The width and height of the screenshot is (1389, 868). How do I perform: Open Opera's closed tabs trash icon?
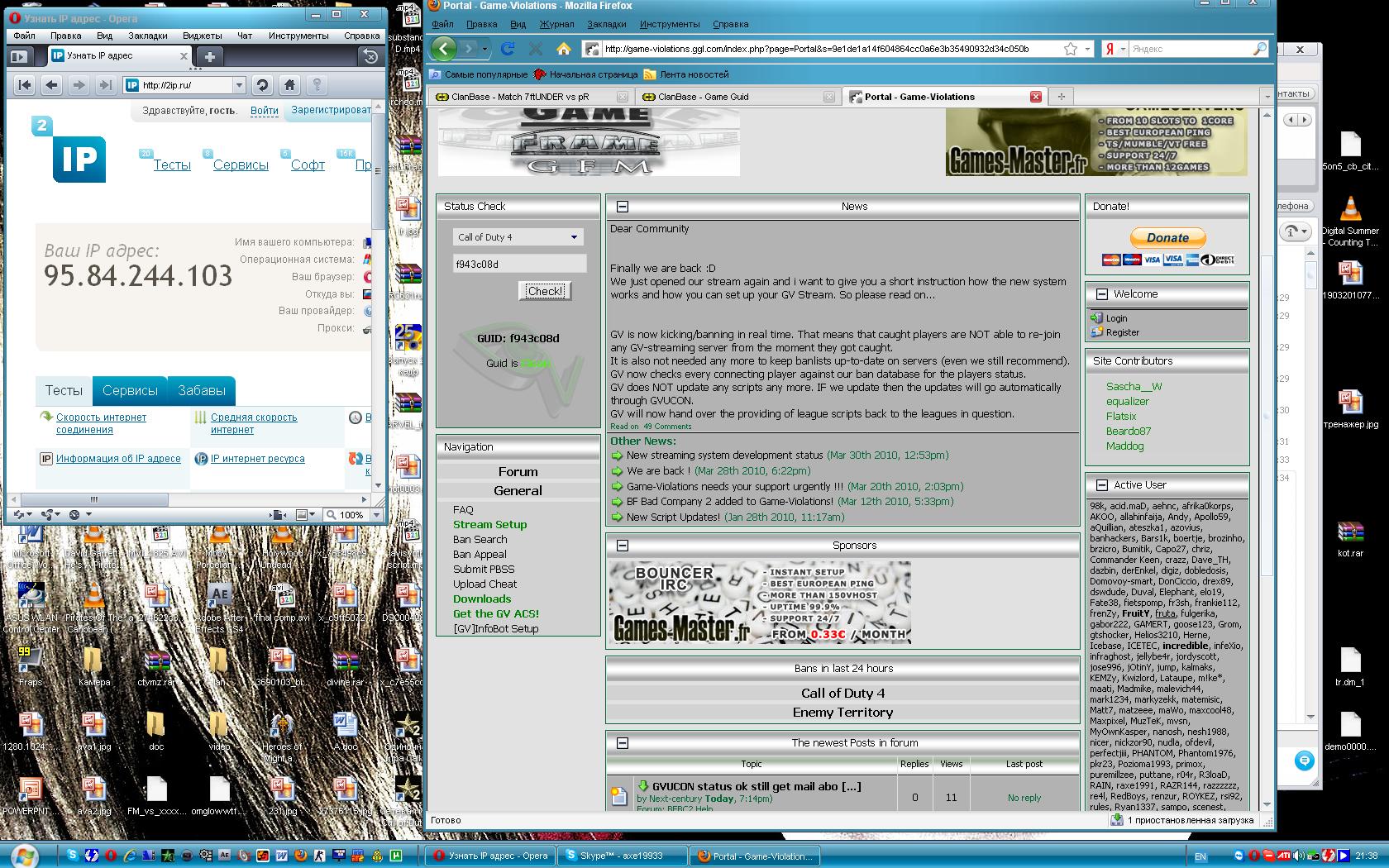coord(371,56)
